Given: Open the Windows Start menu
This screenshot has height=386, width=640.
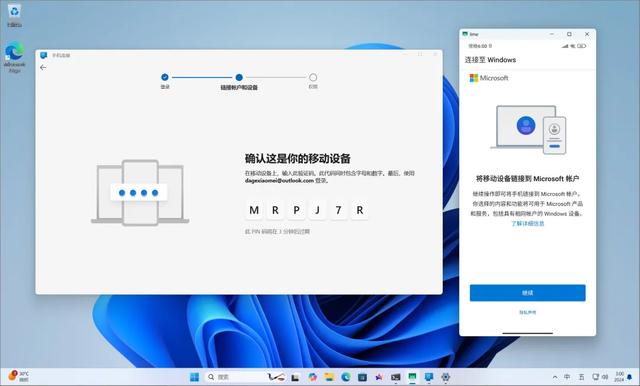Looking at the screenshot, I should [194, 377].
